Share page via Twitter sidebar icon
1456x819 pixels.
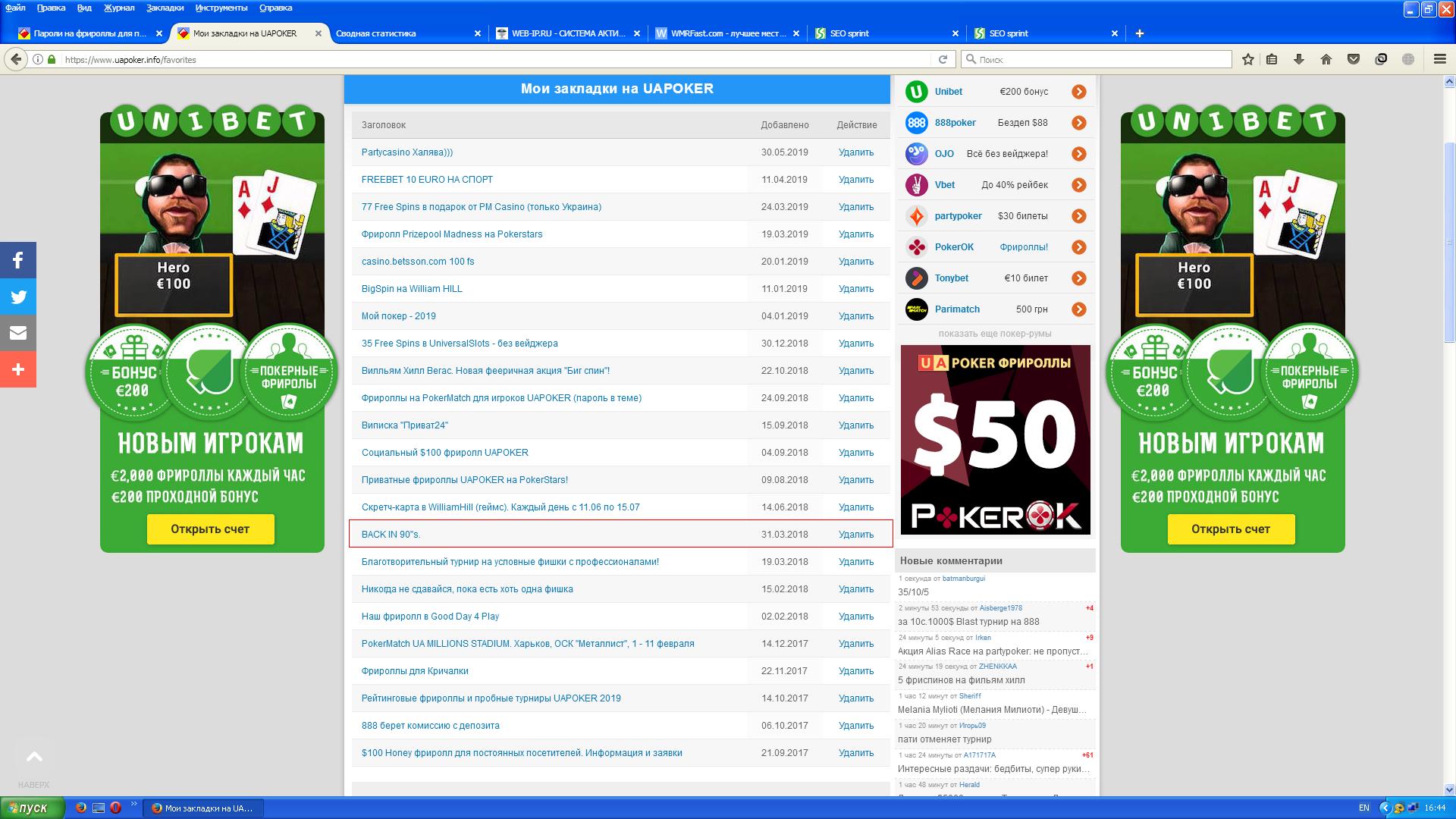point(18,297)
